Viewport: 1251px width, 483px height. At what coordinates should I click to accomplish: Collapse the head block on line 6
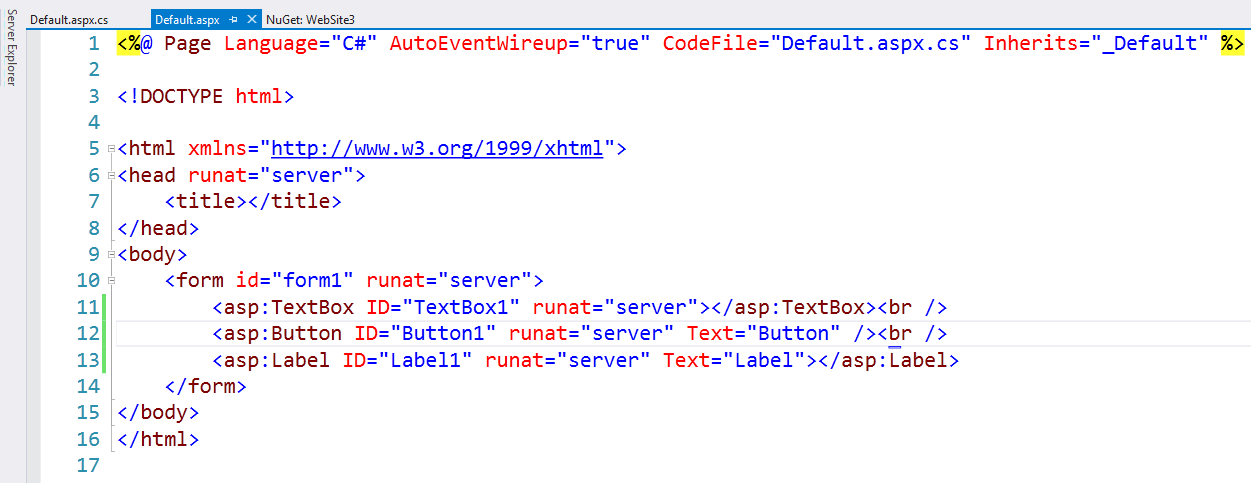point(110,176)
